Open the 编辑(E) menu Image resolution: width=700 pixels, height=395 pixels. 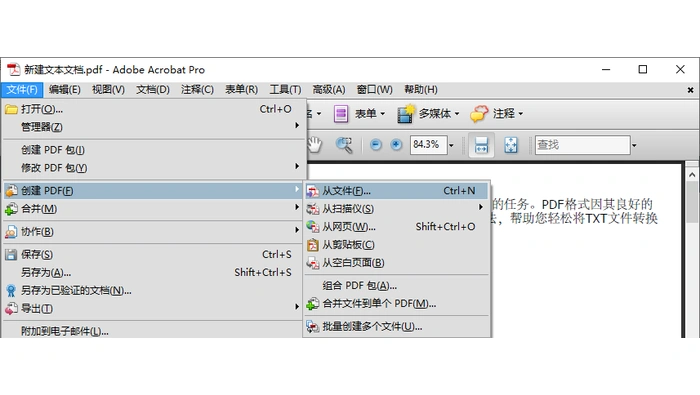point(65,90)
